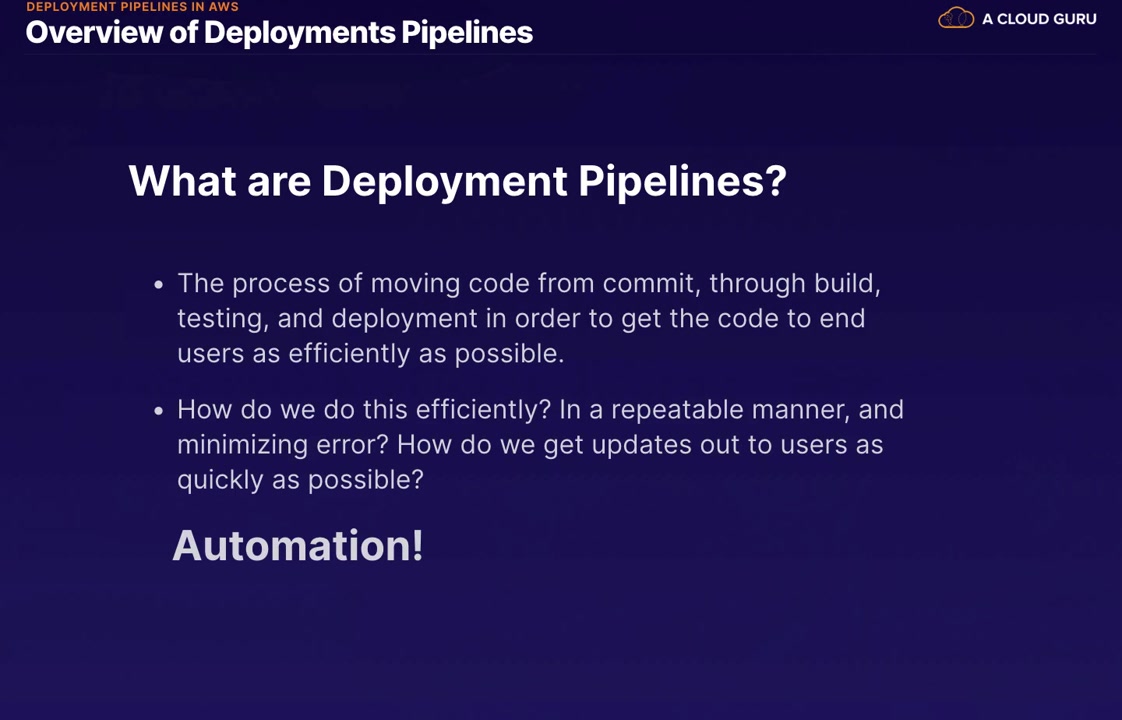This screenshot has width=1122, height=720.
Task: Click the "A CLOUD GURU" brand text
Action: pyautogui.click(x=1039, y=19)
